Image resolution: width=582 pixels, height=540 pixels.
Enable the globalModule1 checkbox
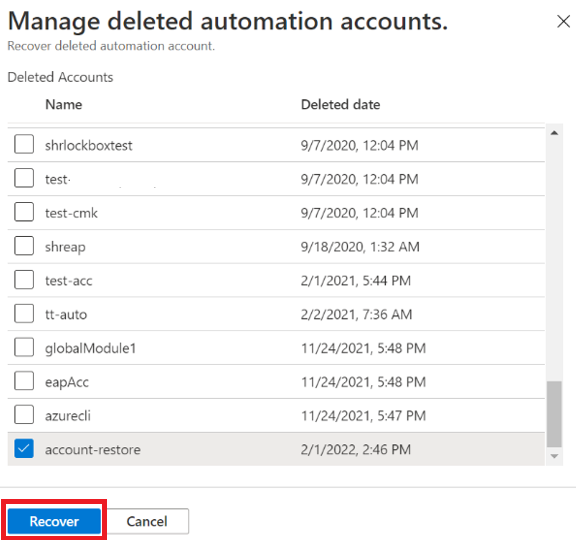[x=24, y=347]
